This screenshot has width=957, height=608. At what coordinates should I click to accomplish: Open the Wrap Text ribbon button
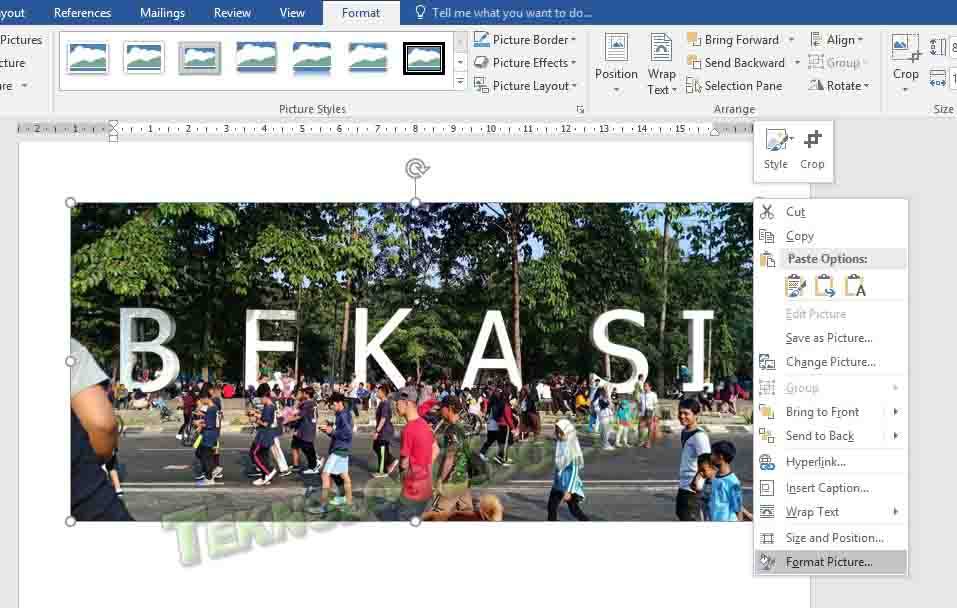pos(661,63)
